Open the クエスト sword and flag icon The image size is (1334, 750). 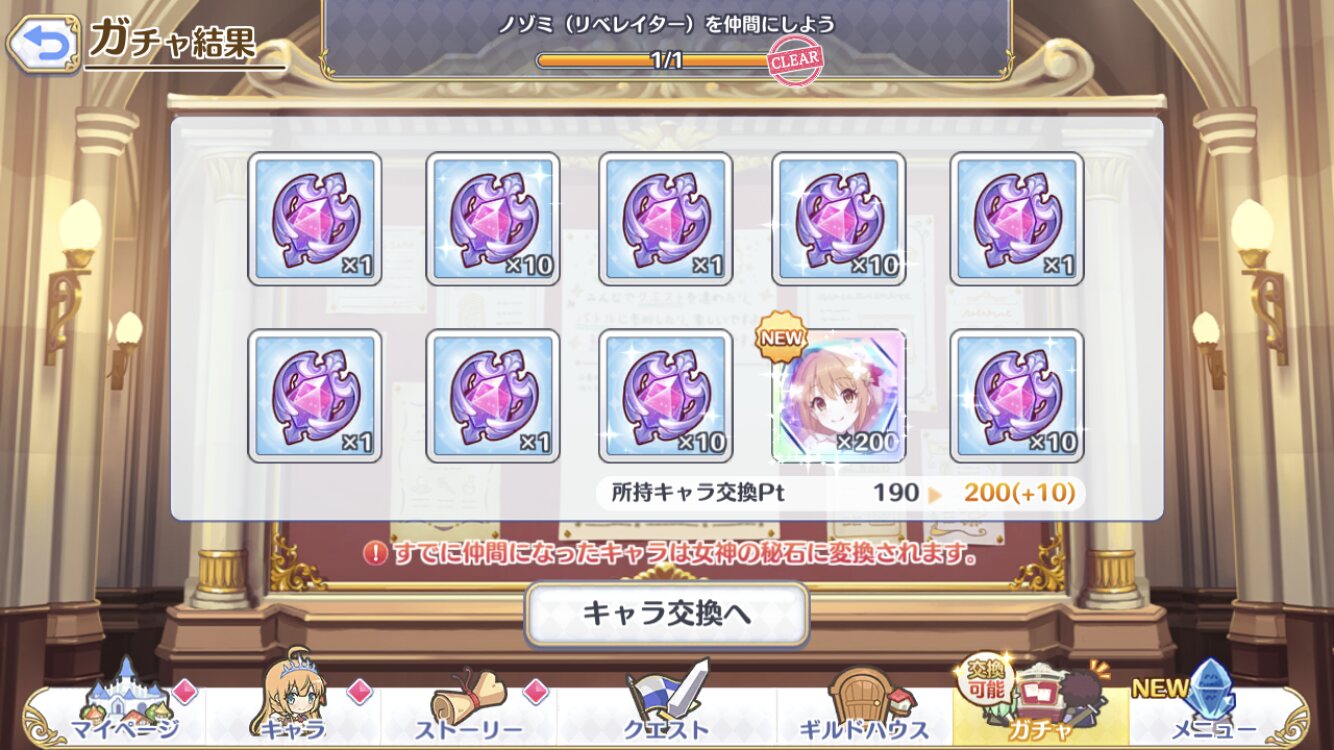tap(666, 700)
